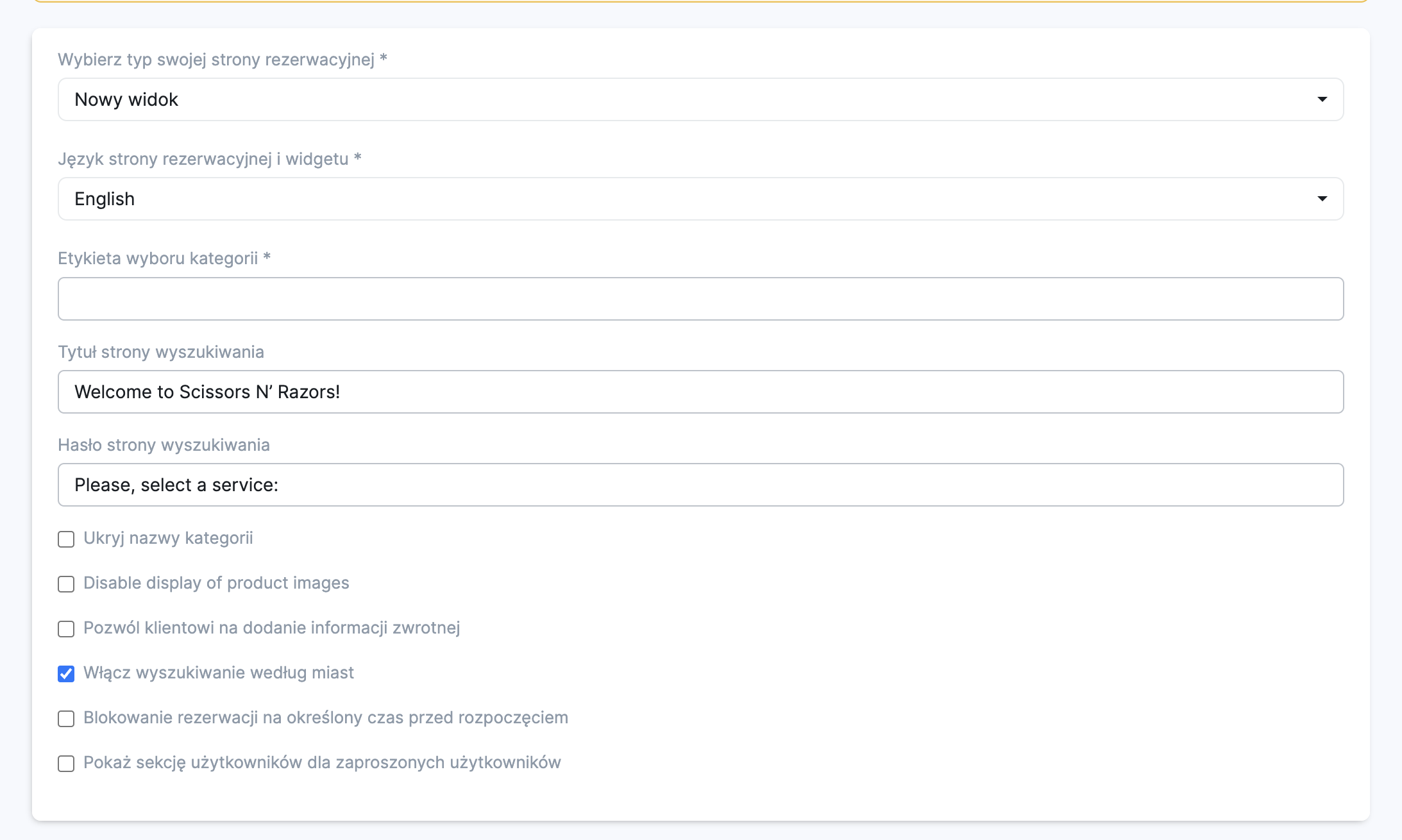Focus the empty "Etykieta wyboru kategorii" field
1402x840 pixels.
point(700,299)
